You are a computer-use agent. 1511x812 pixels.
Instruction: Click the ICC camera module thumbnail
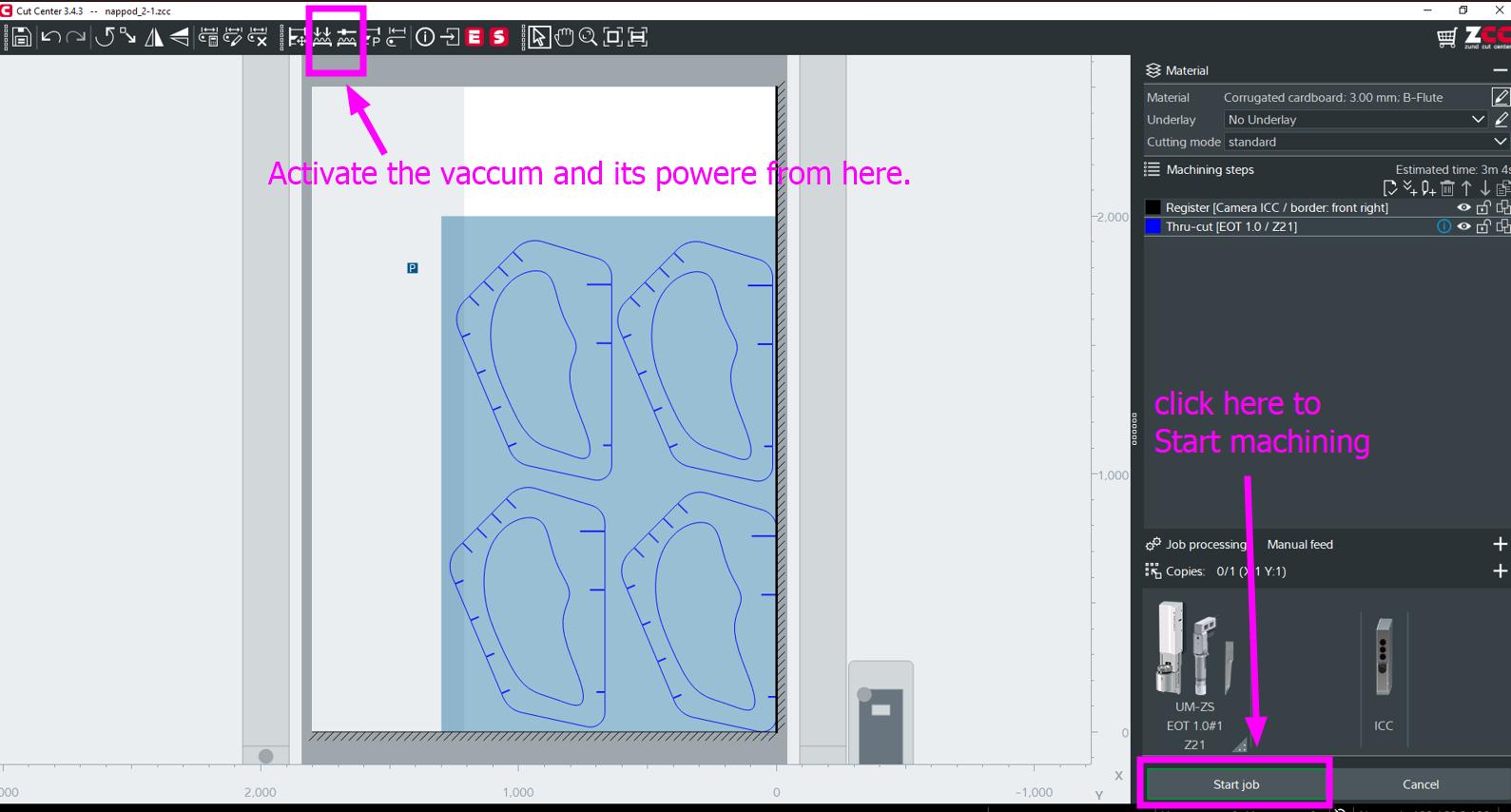tap(1384, 655)
